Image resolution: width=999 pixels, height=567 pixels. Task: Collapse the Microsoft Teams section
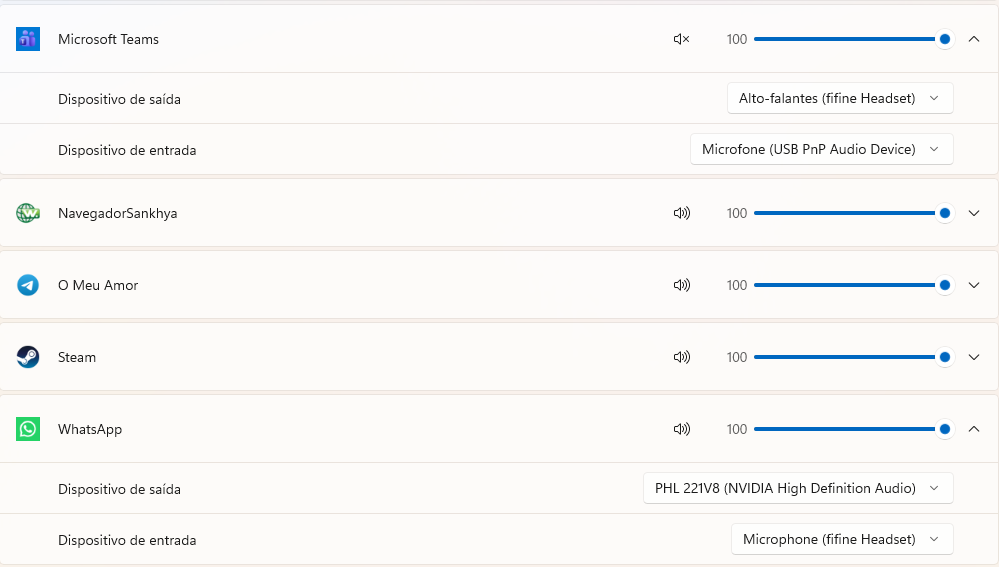pos(974,39)
